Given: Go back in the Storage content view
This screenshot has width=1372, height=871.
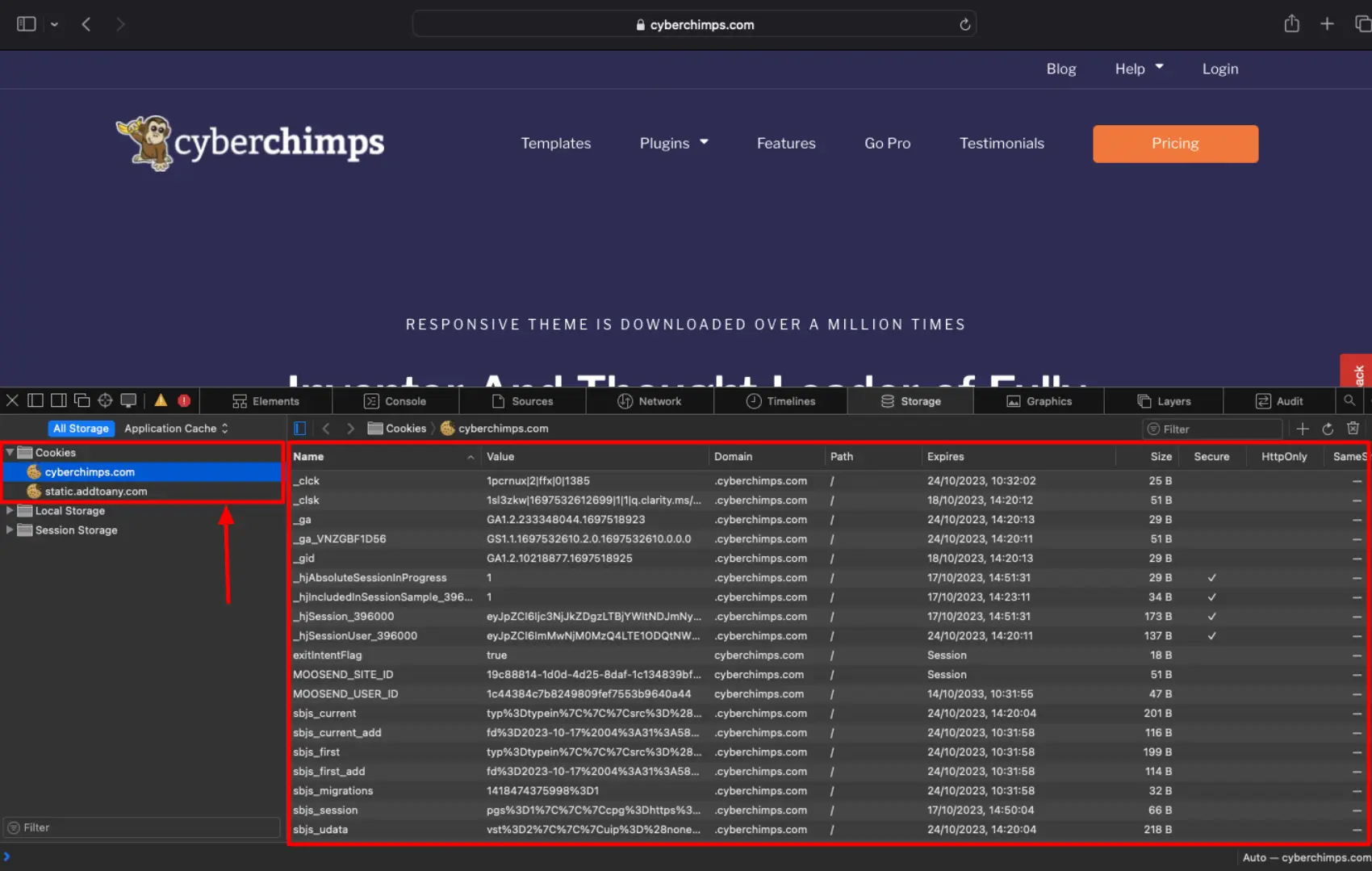Looking at the screenshot, I should click(x=326, y=429).
